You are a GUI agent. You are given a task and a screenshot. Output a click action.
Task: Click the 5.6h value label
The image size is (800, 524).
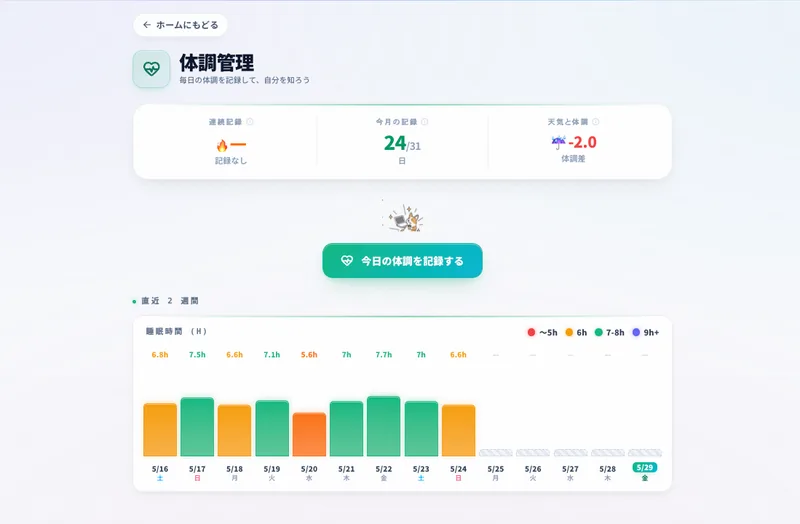[x=309, y=355]
